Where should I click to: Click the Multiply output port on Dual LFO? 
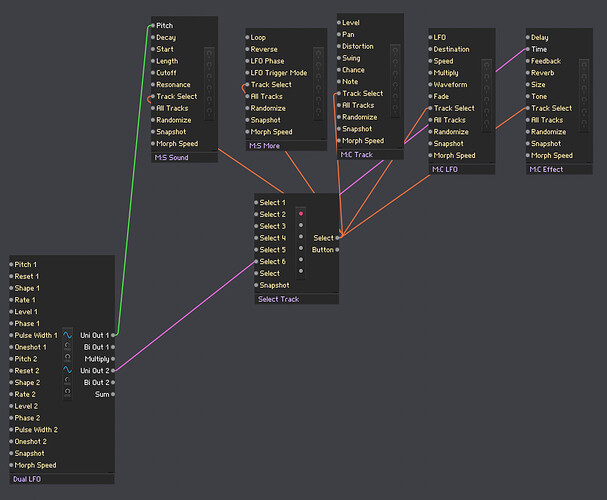coord(113,359)
